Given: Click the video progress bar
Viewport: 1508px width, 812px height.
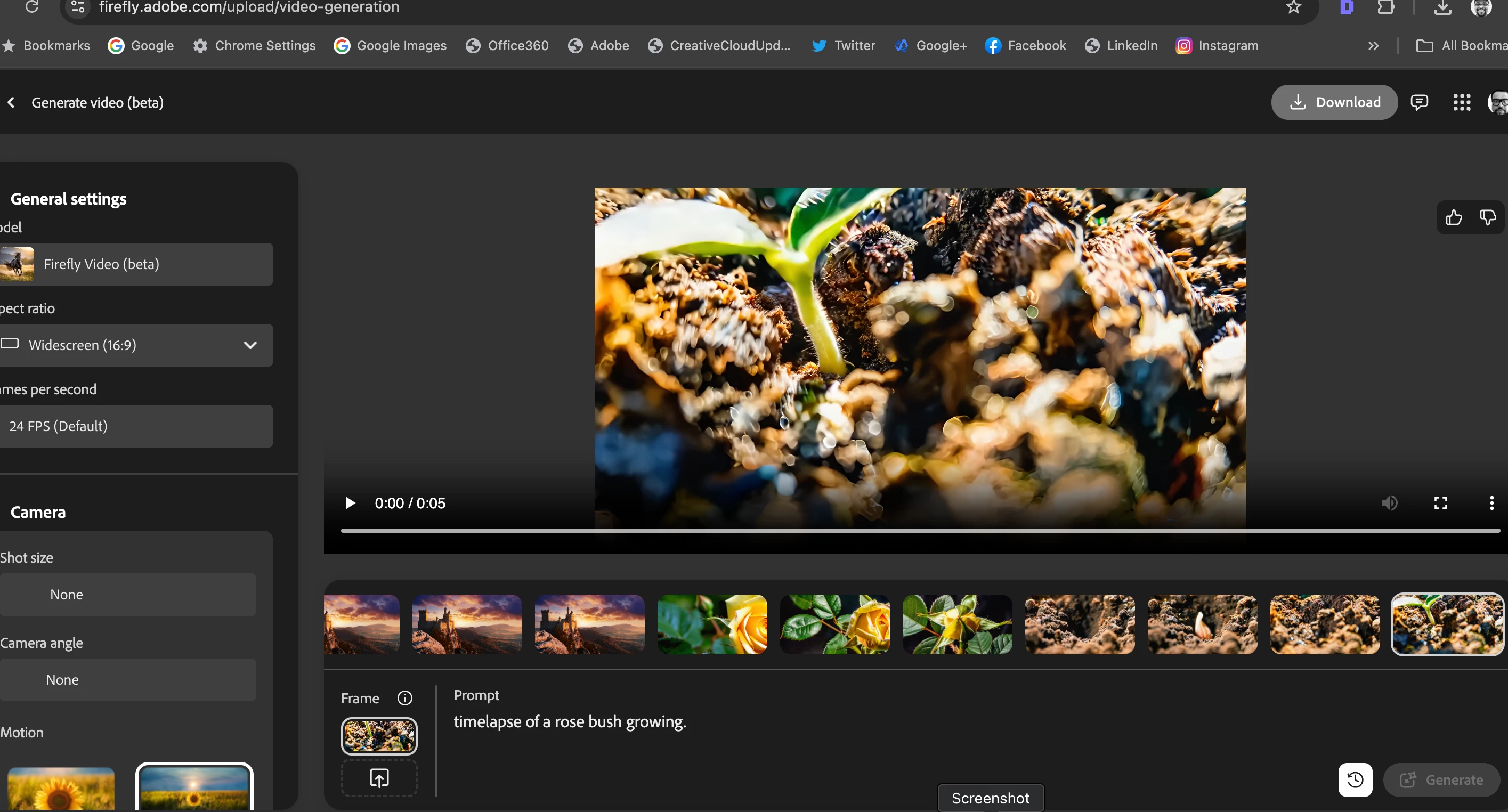Looking at the screenshot, I should (919, 530).
